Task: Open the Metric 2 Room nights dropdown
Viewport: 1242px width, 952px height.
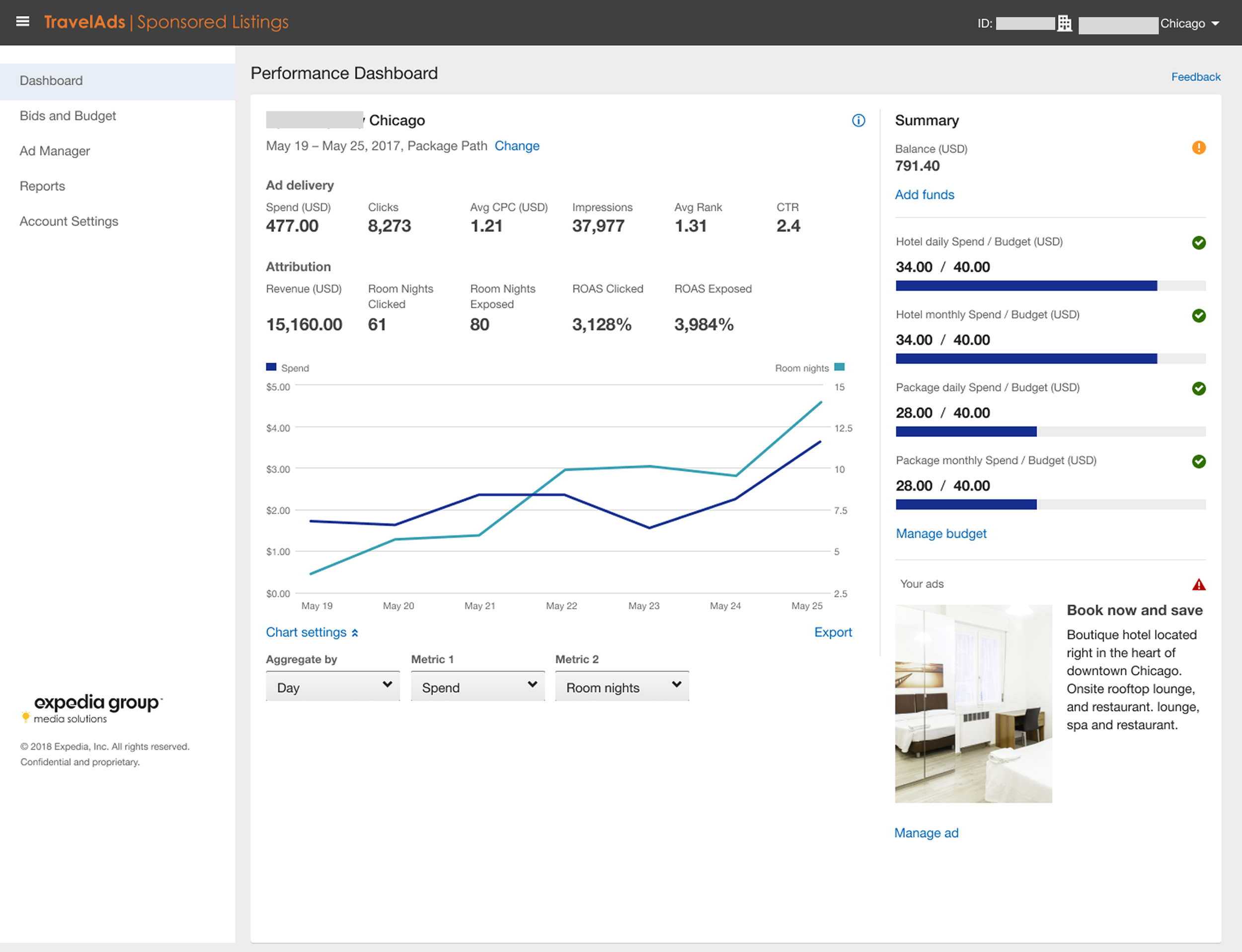Action: (622, 686)
